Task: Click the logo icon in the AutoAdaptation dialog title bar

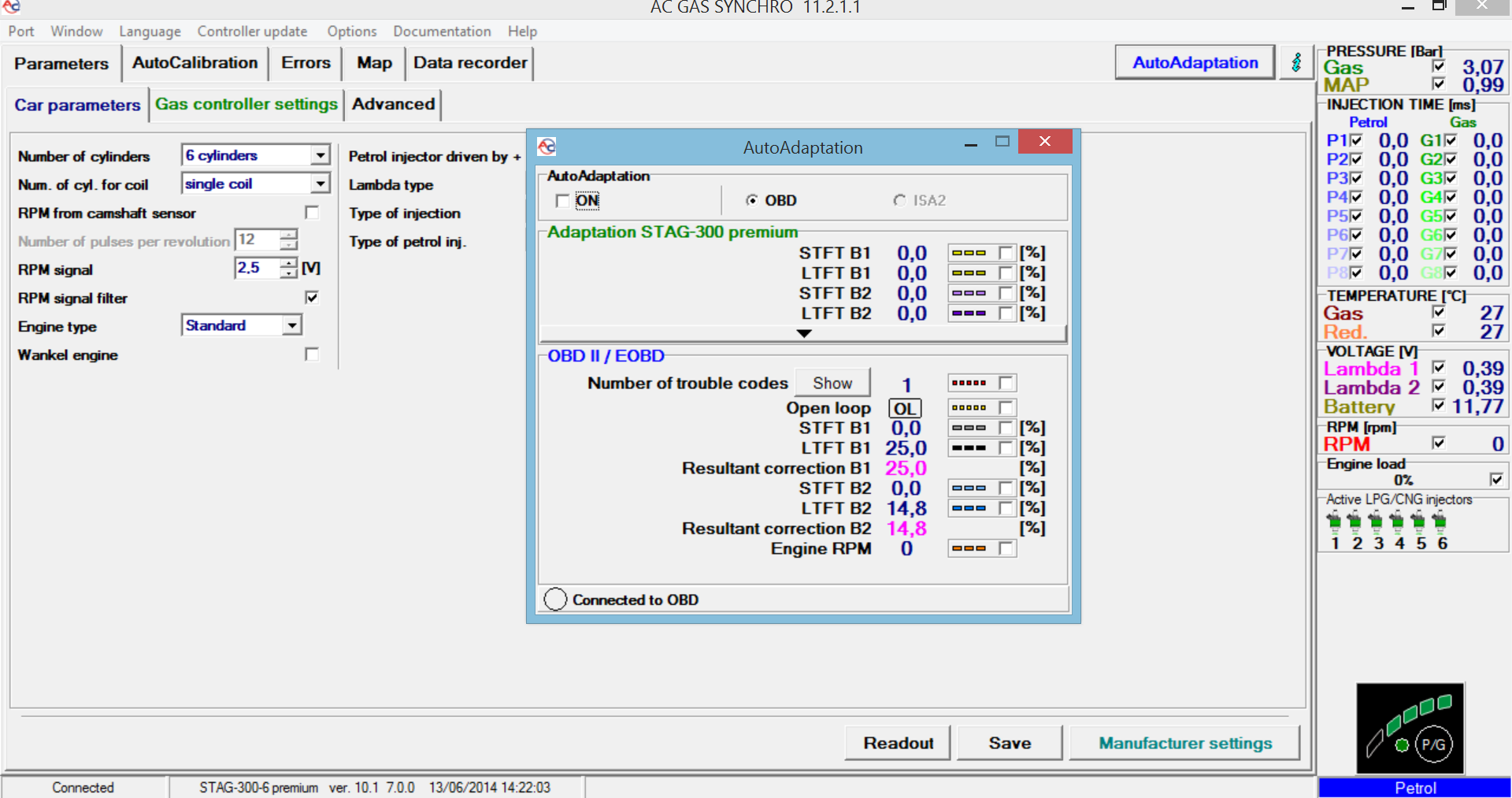Action: pyautogui.click(x=547, y=147)
